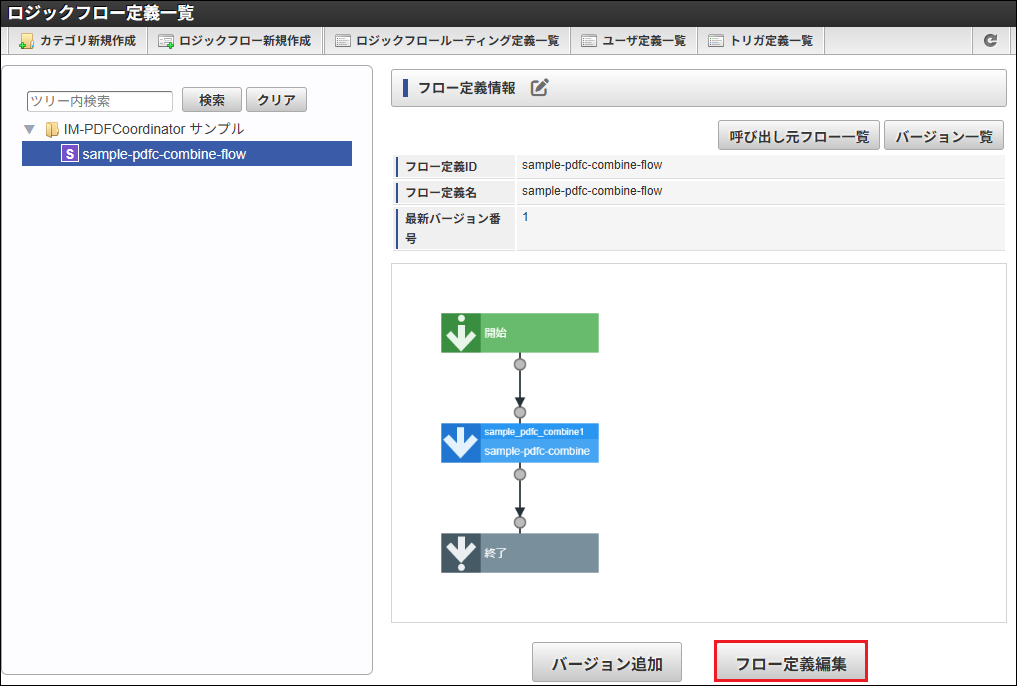Open バージョン一覧
This screenshot has height=686, width=1017.
(x=944, y=136)
